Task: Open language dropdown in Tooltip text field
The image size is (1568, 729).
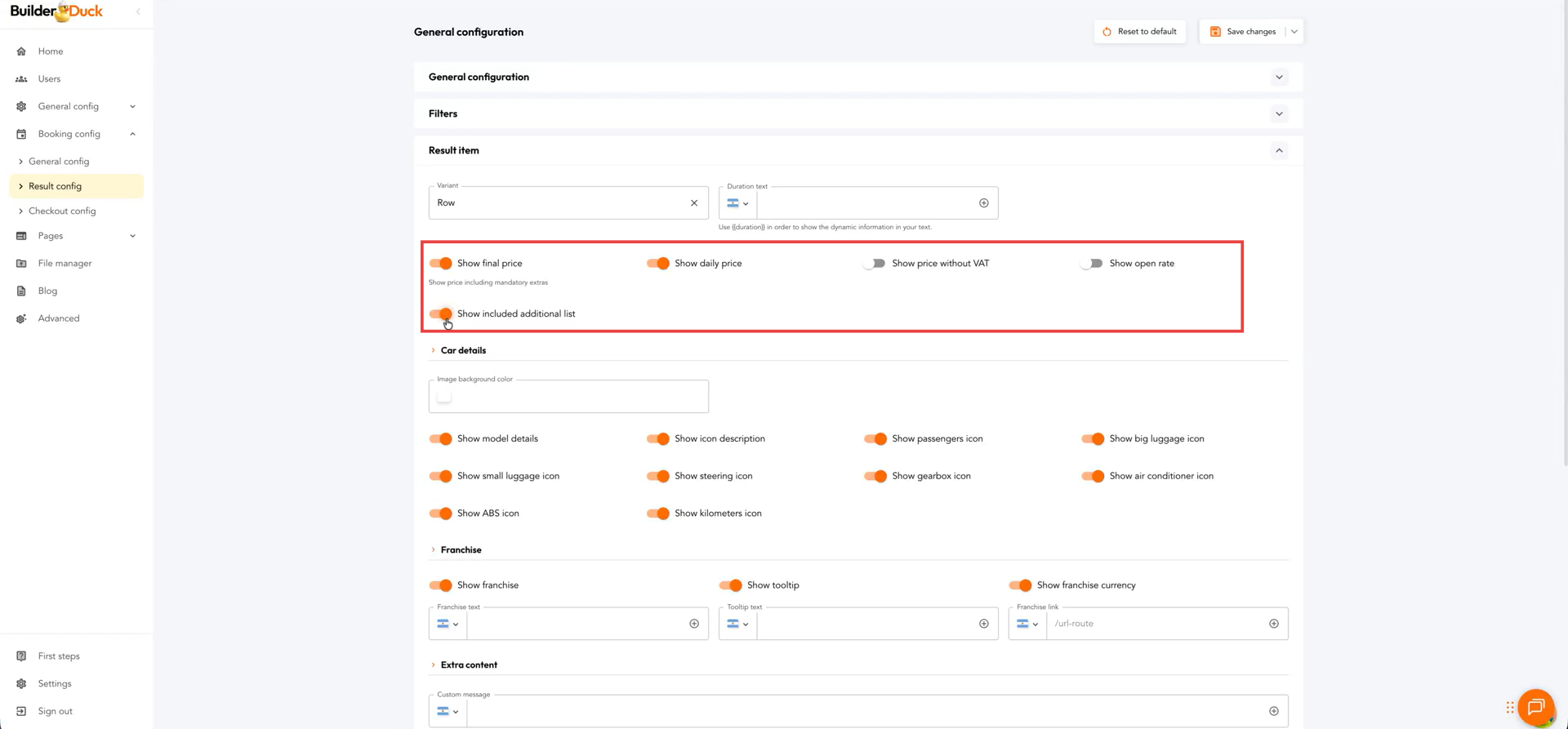Action: click(737, 624)
